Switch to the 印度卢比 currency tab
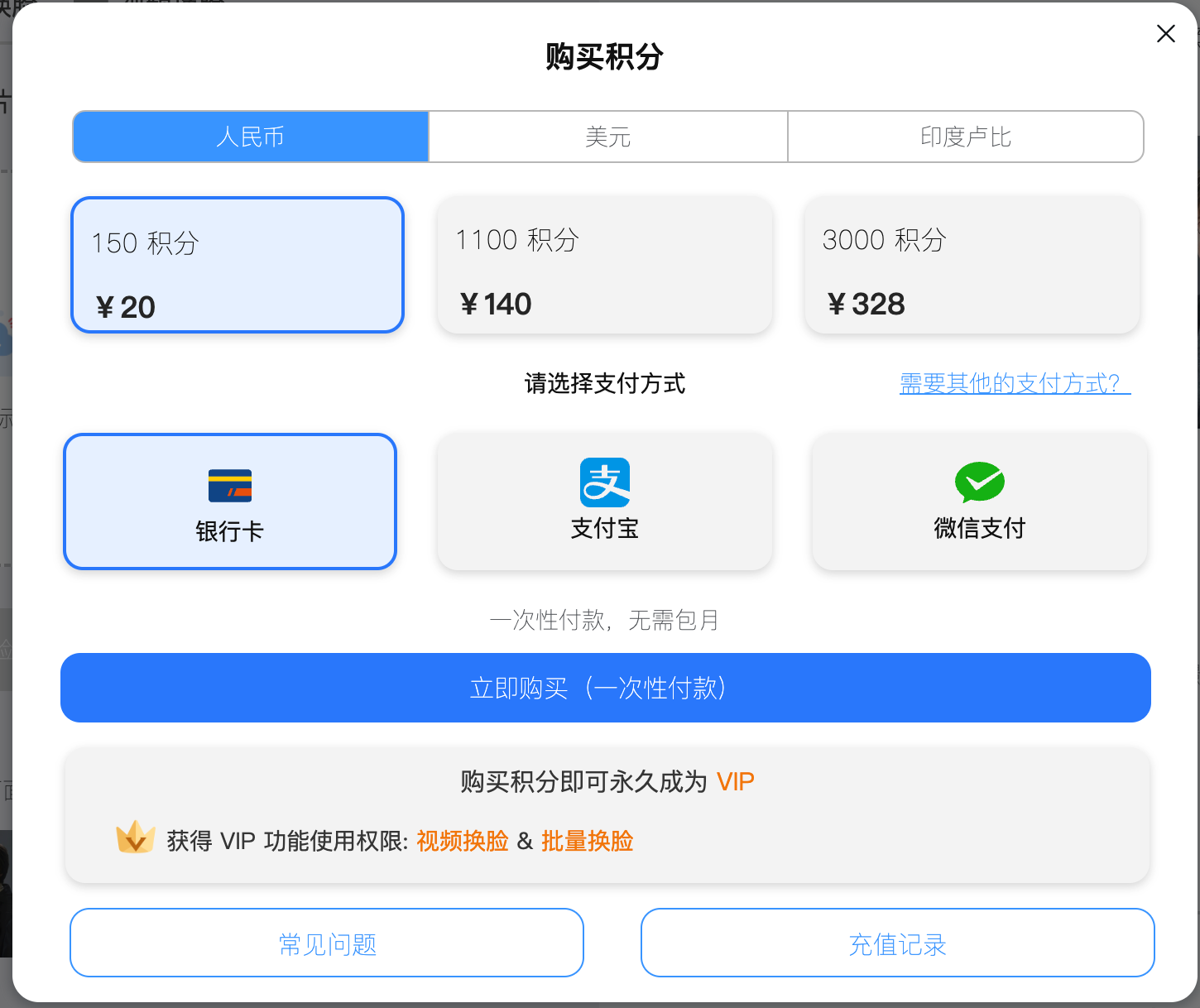 tap(966, 137)
